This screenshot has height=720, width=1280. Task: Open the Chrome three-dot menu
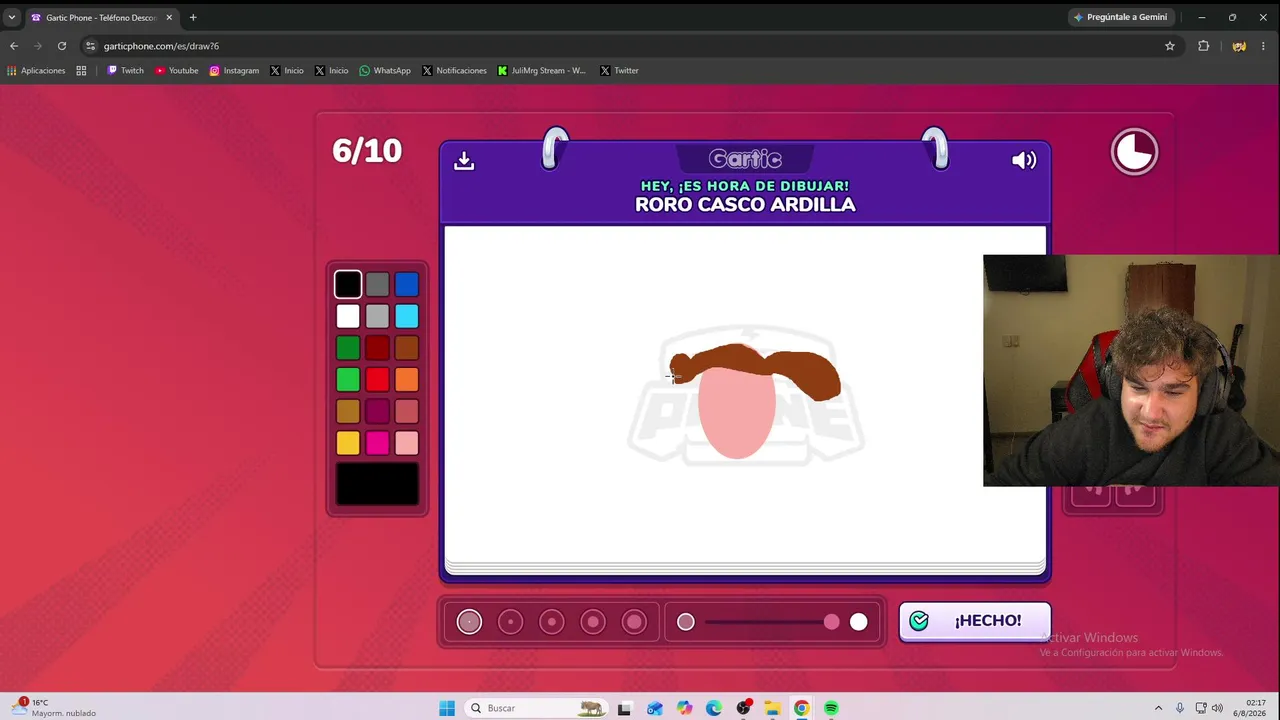[x=1264, y=46]
